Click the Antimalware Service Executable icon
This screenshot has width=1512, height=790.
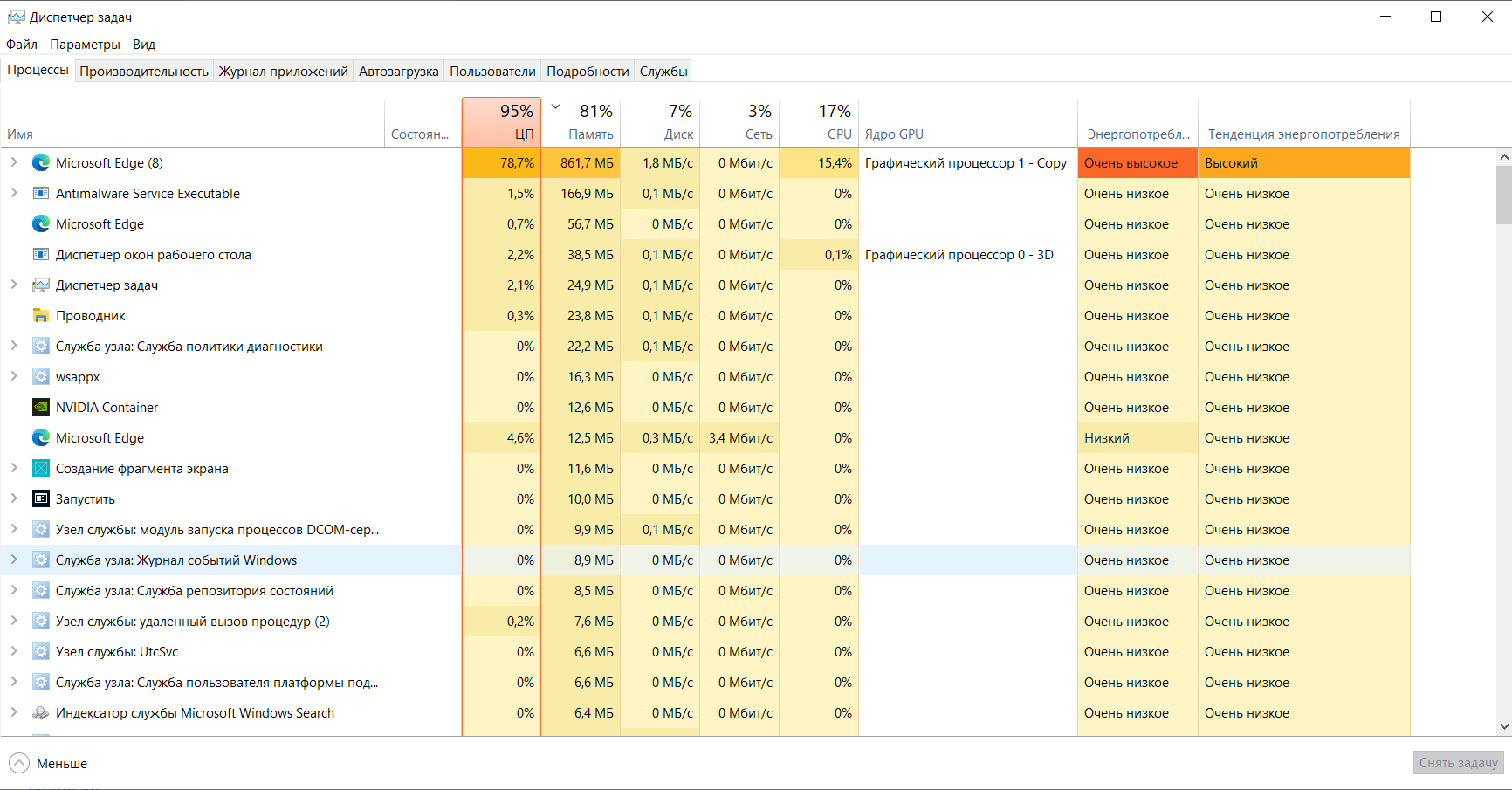(41, 193)
